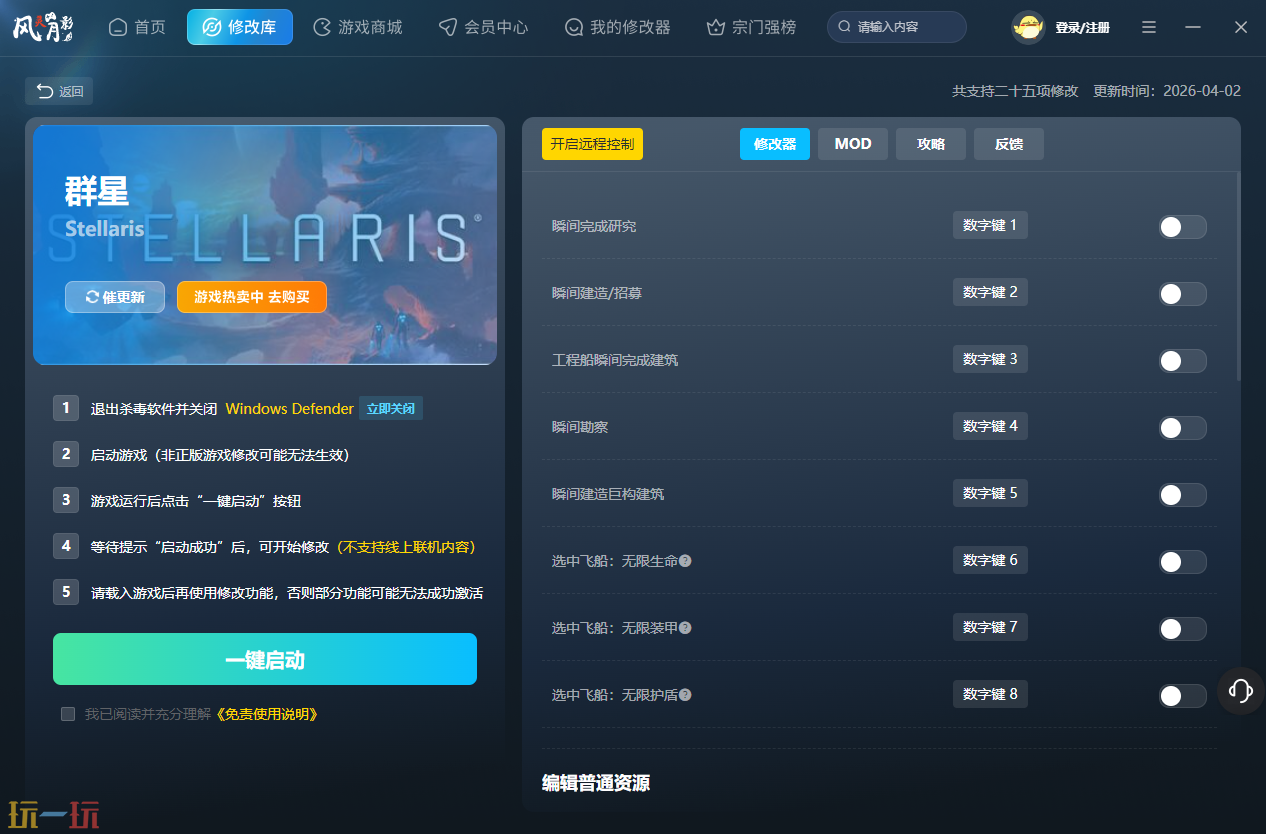Click help icon beside 无限生命
This screenshot has height=834, width=1266.
coord(685,561)
